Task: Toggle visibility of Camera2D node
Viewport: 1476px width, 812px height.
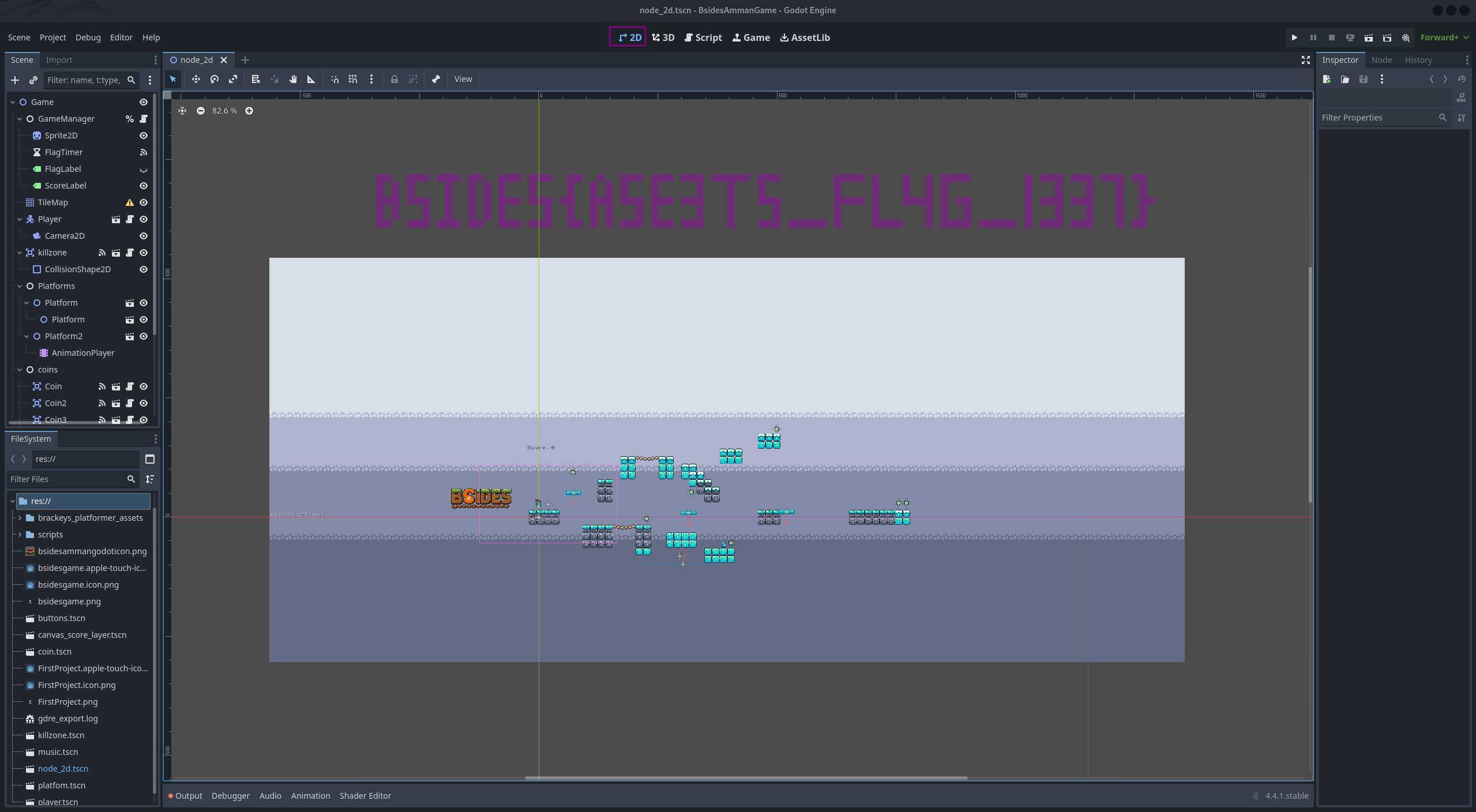Action: pos(144,236)
